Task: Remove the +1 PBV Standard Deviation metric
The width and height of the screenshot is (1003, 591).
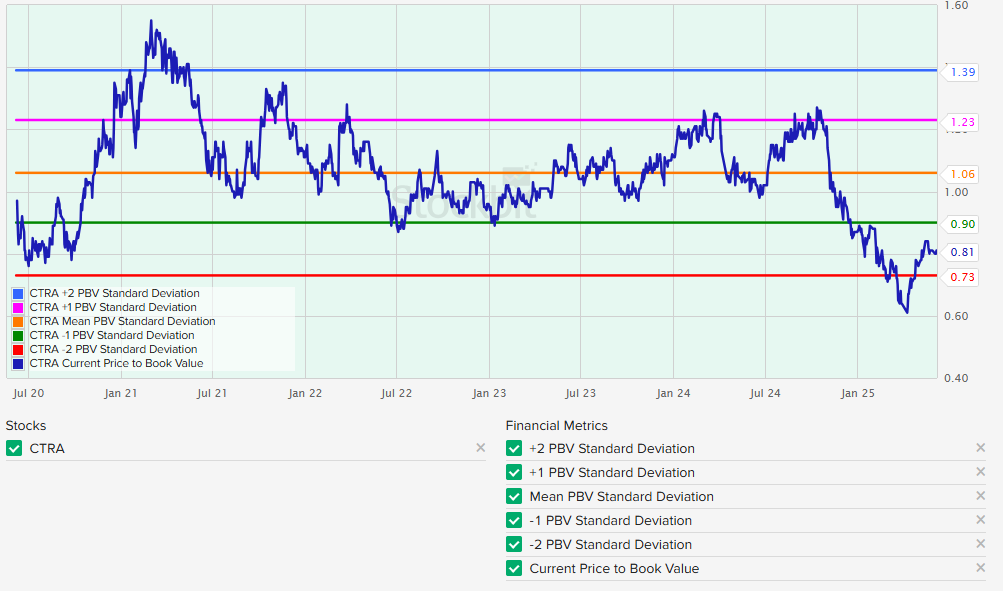Action: click(981, 473)
